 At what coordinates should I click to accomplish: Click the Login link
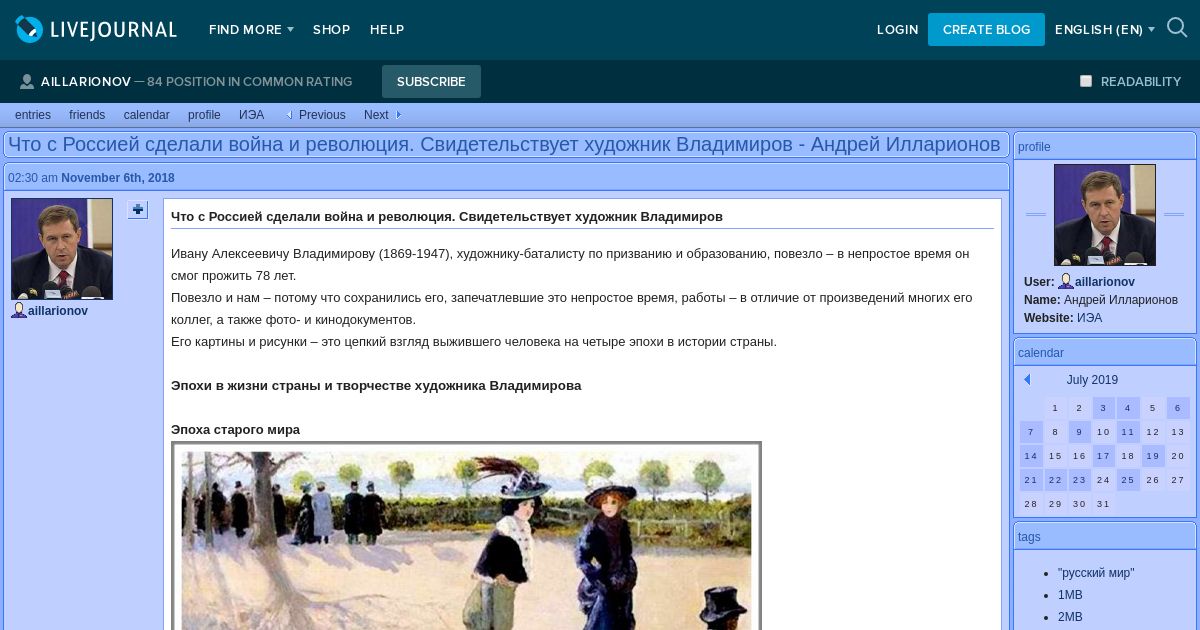tap(897, 30)
